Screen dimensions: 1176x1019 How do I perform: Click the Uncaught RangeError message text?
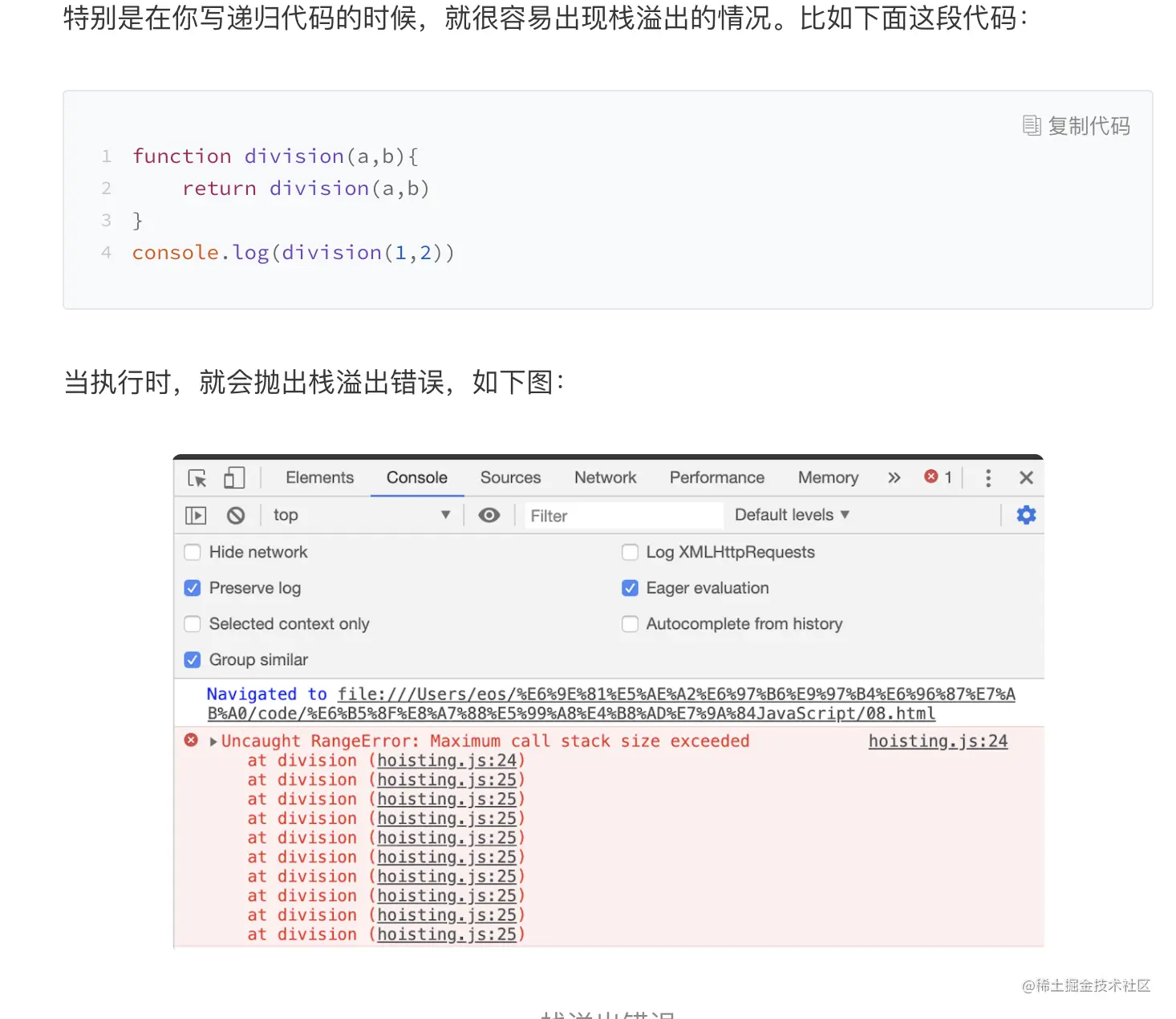[485, 741]
